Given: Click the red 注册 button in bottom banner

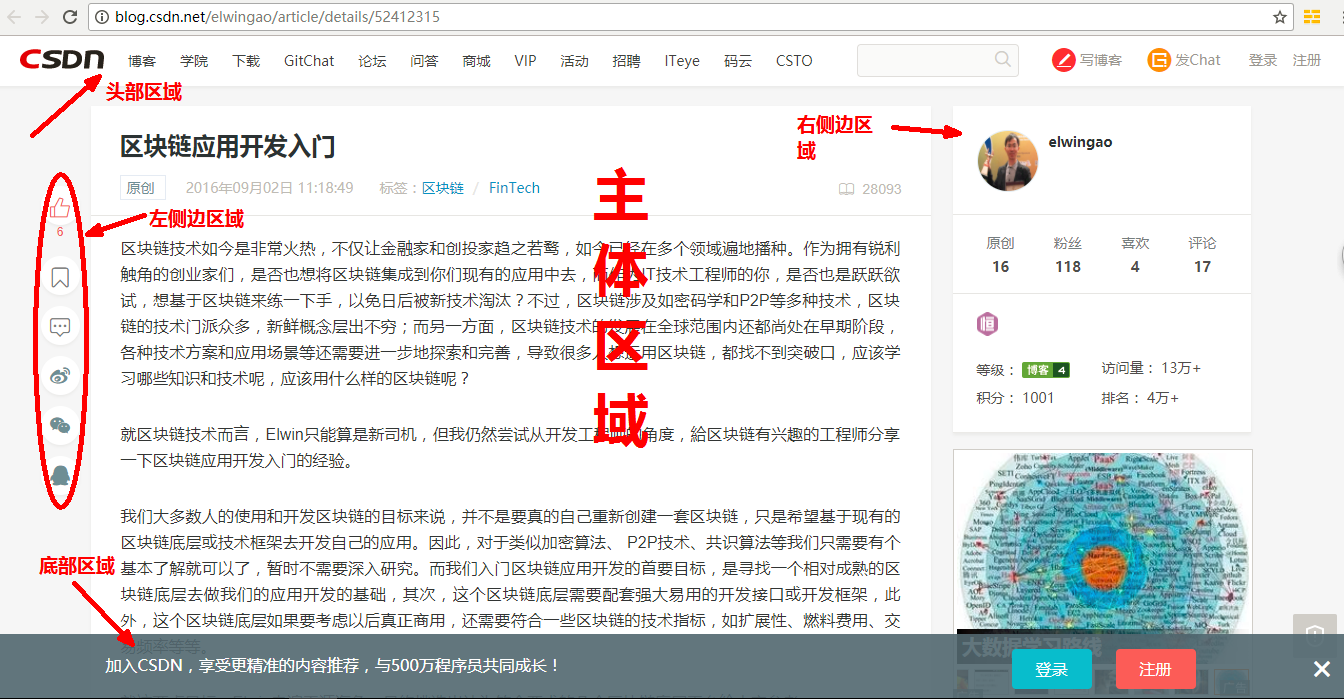Looking at the screenshot, I should (1155, 669).
